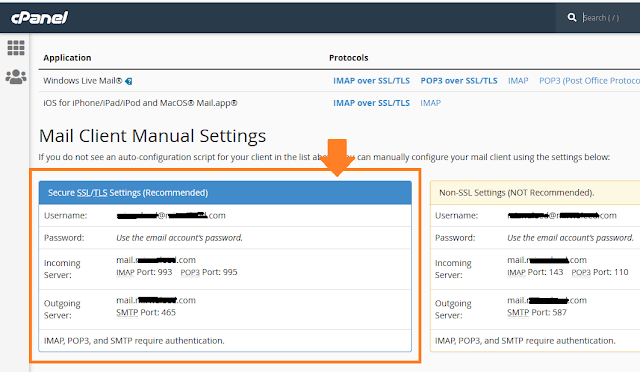Select SMTP Port: 587 text

click(537, 313)
